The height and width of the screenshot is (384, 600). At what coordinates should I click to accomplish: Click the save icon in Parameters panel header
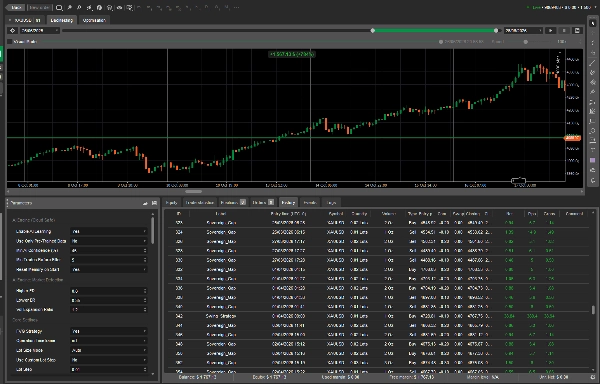click(154, 203)
